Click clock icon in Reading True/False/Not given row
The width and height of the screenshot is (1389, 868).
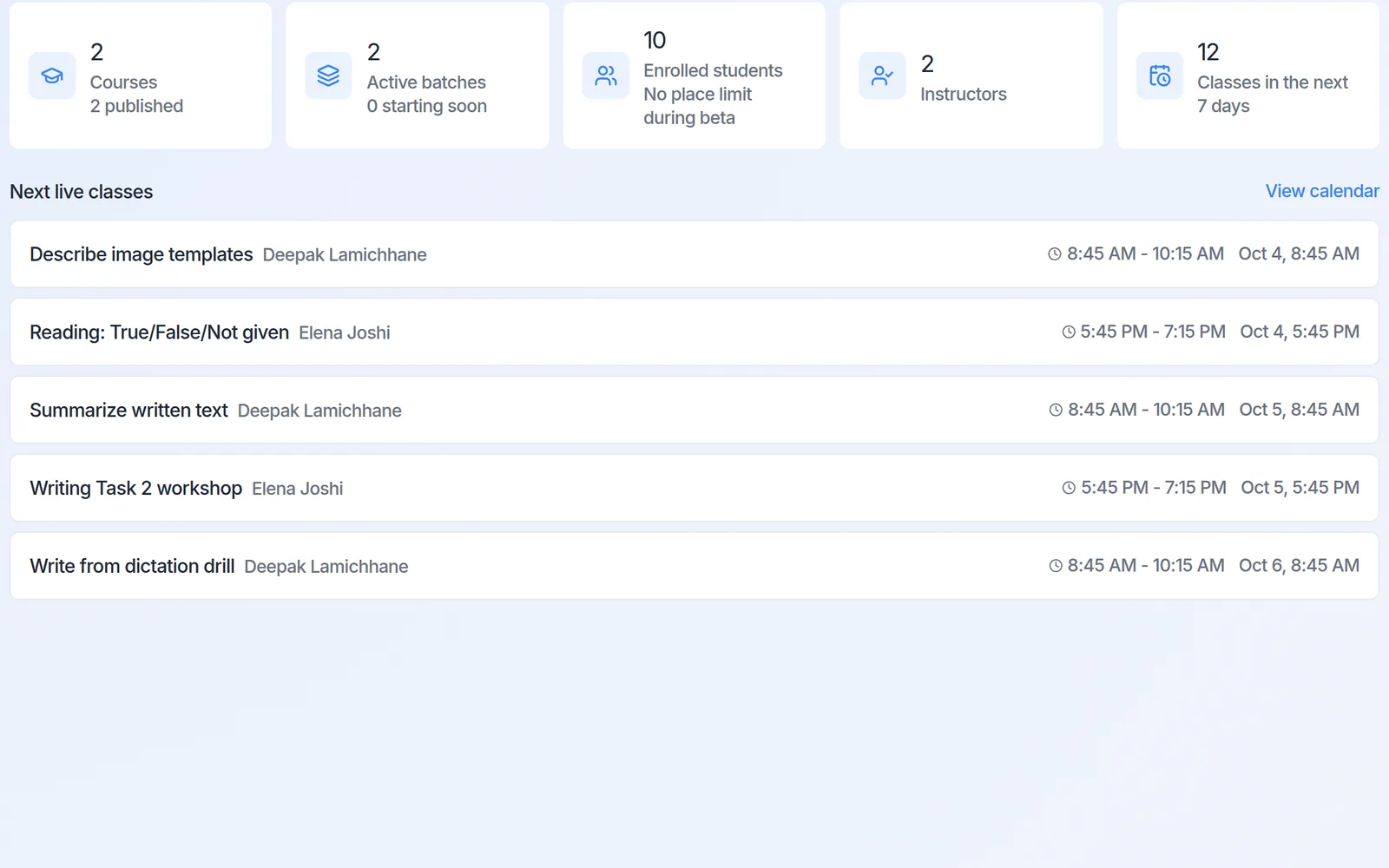point(1069,332)
